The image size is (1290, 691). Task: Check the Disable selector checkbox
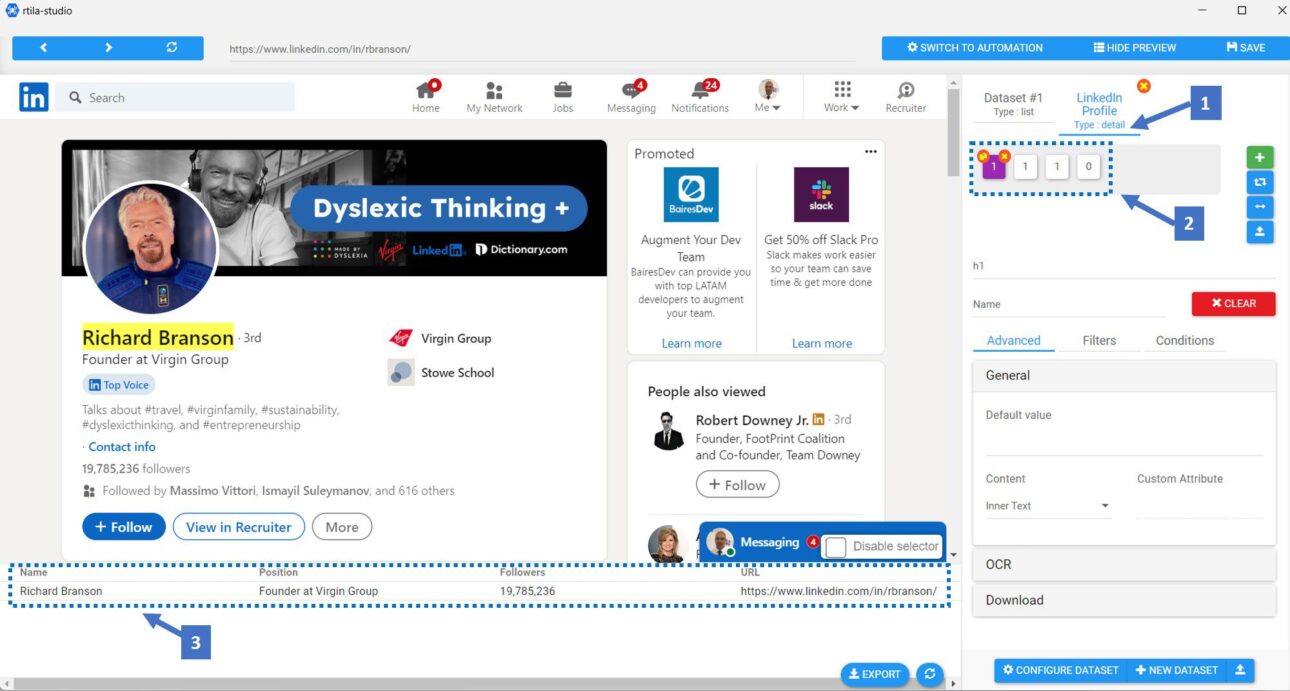(x=836, y=547)
